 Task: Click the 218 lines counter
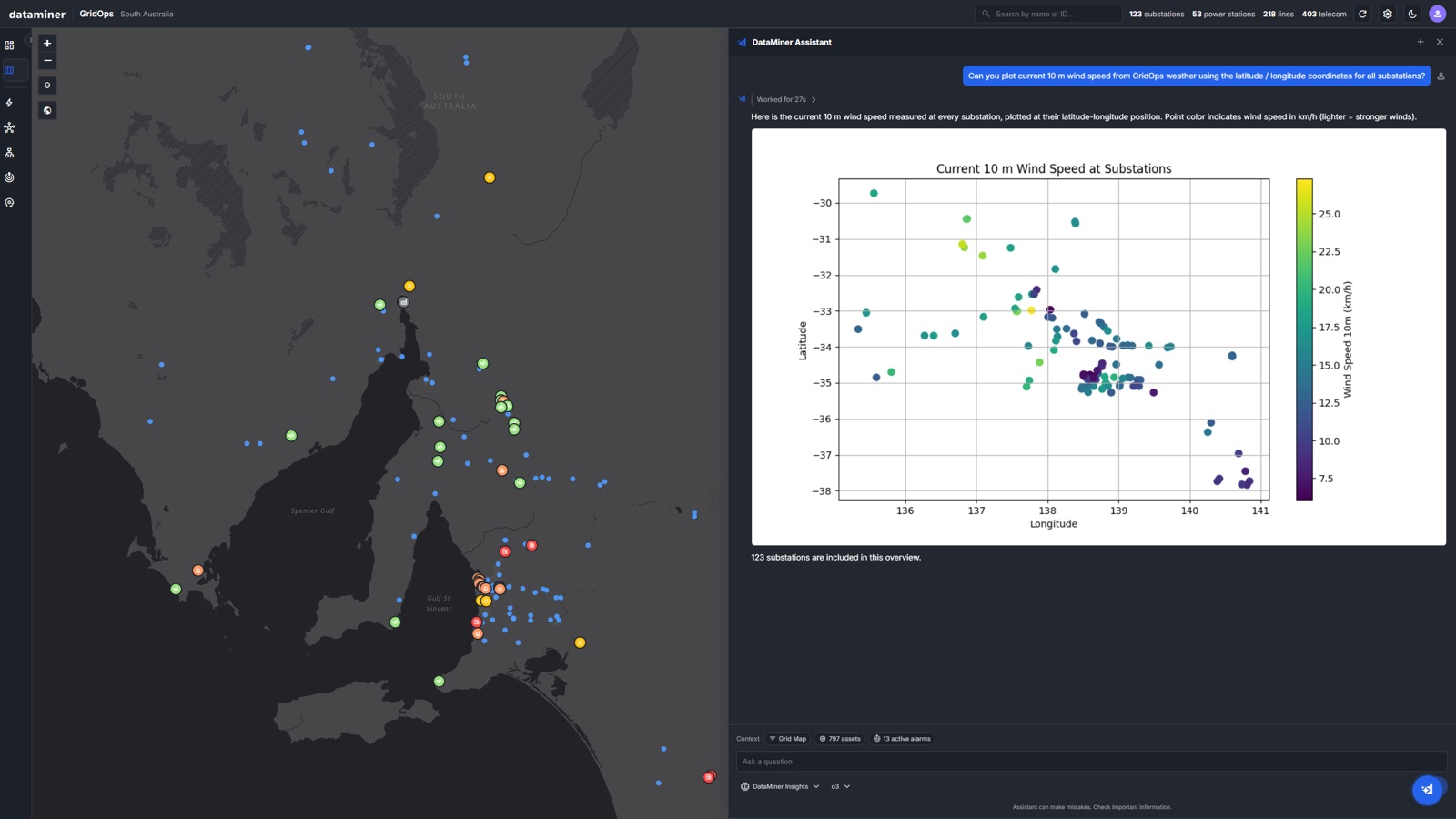[1278, 14]
